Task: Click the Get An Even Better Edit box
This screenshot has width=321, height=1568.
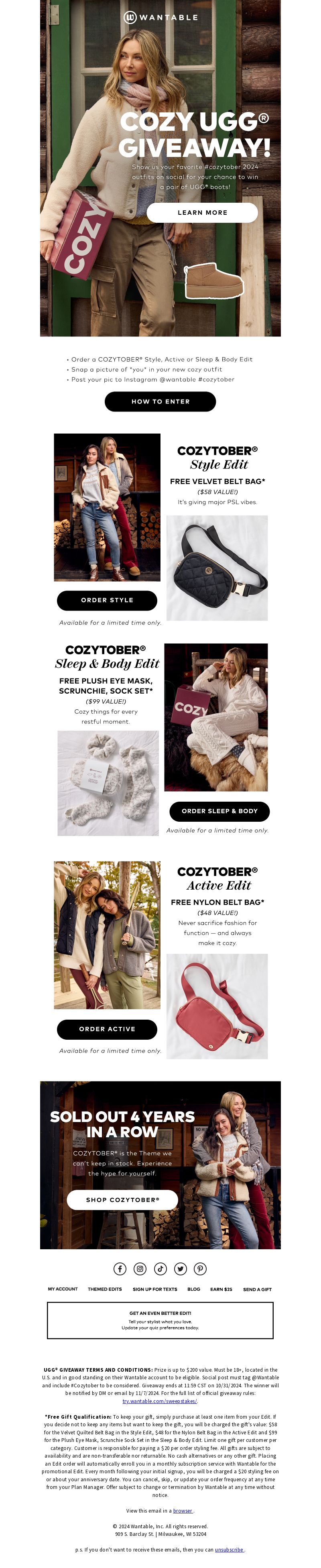Action: pyautogui.click(x=160, y=1321)
